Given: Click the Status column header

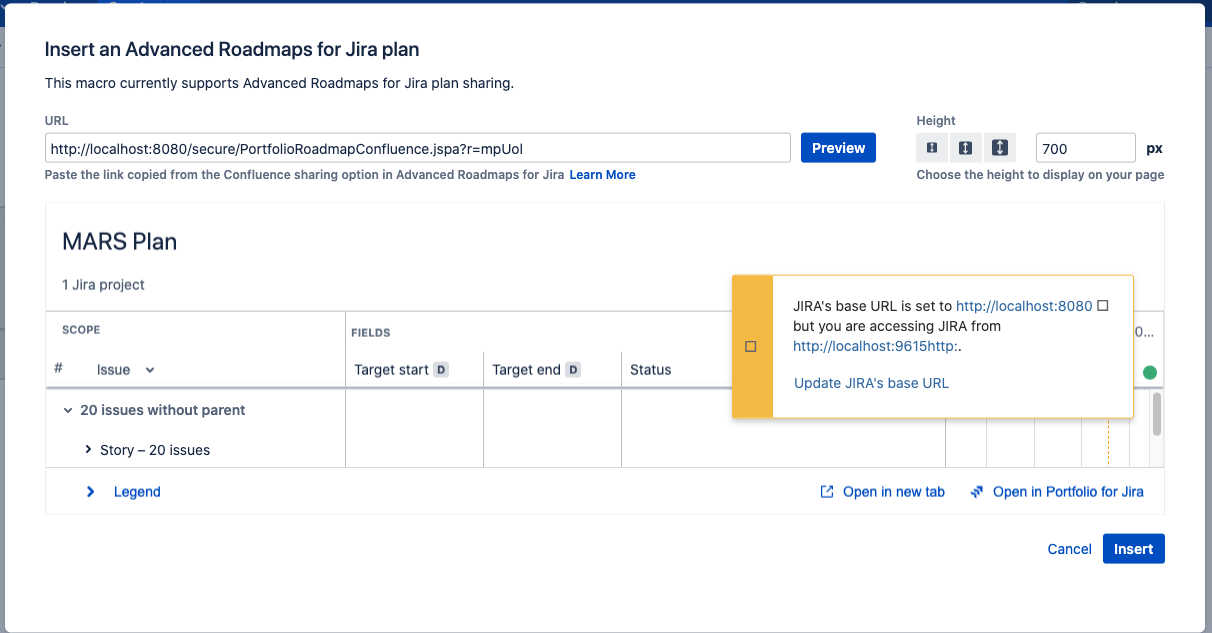Looking at the screenshot, I should pos(650,370).
